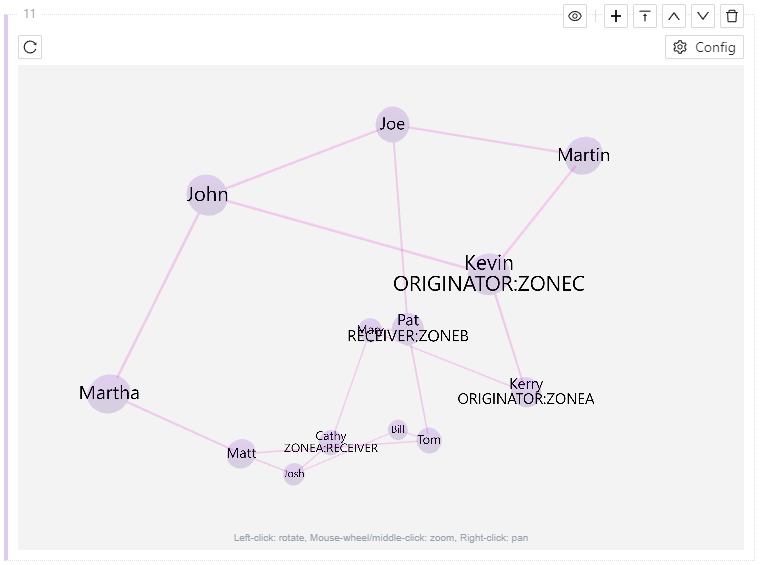Toggle cell visibility with the eye icon
The width and height of the screenshot is (760, 565).
[x=575, y=16]
